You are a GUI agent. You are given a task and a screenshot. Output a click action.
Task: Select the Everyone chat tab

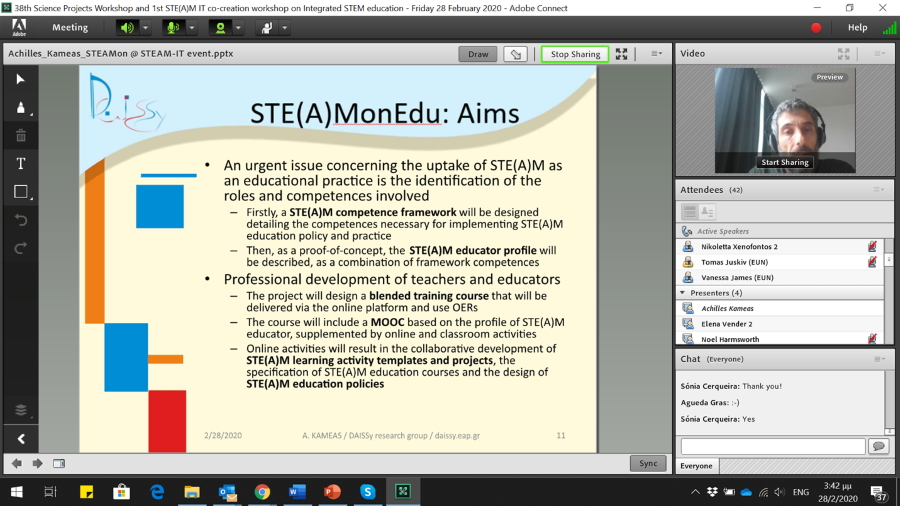click(697, 466)
